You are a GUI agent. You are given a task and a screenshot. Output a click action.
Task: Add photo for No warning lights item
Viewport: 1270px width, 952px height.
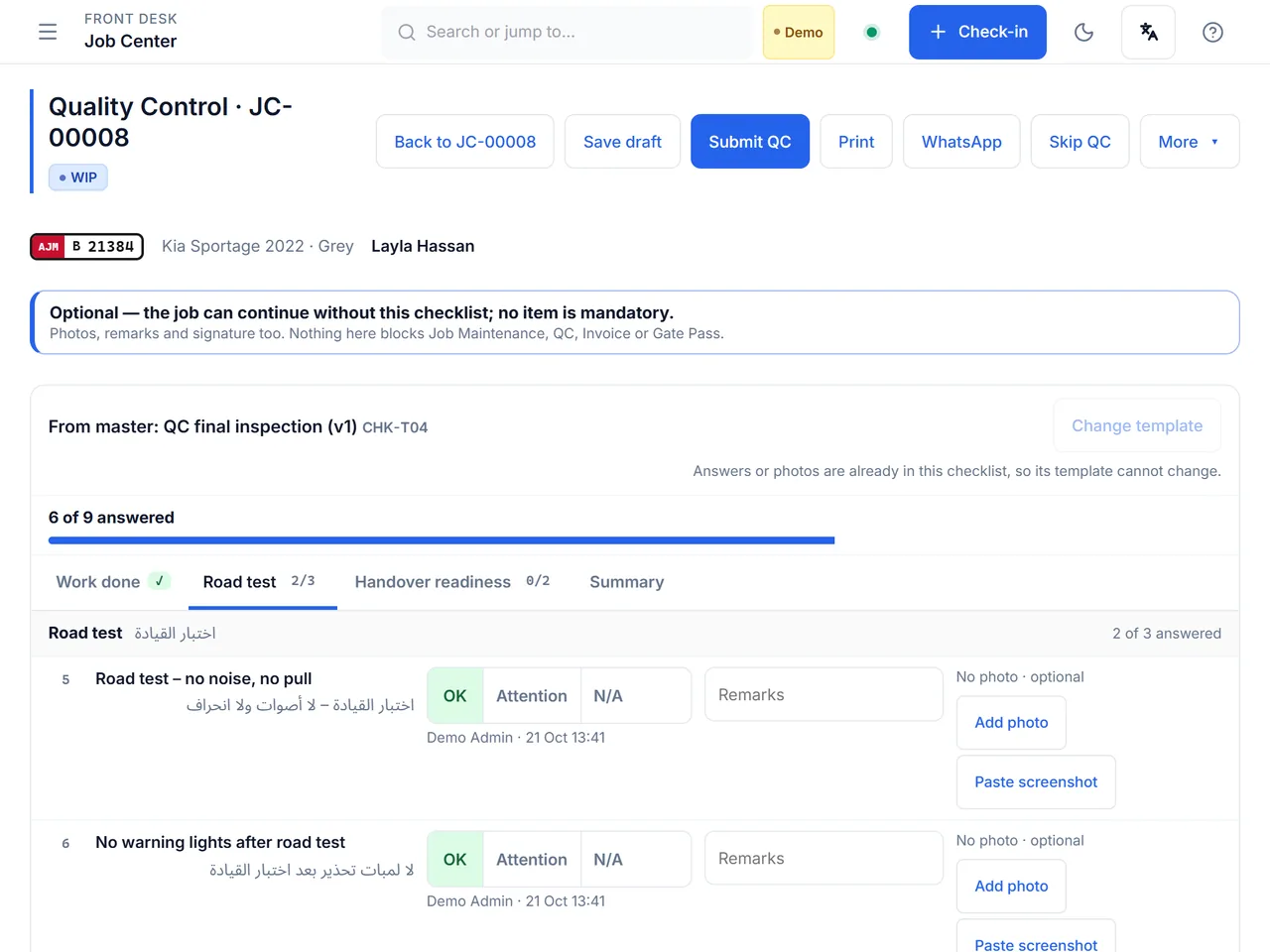(x=1011, y=887)
